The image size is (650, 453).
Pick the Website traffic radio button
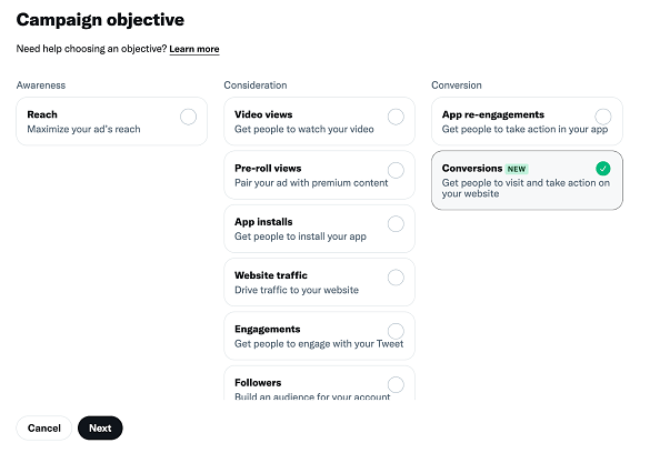[396, 277]
